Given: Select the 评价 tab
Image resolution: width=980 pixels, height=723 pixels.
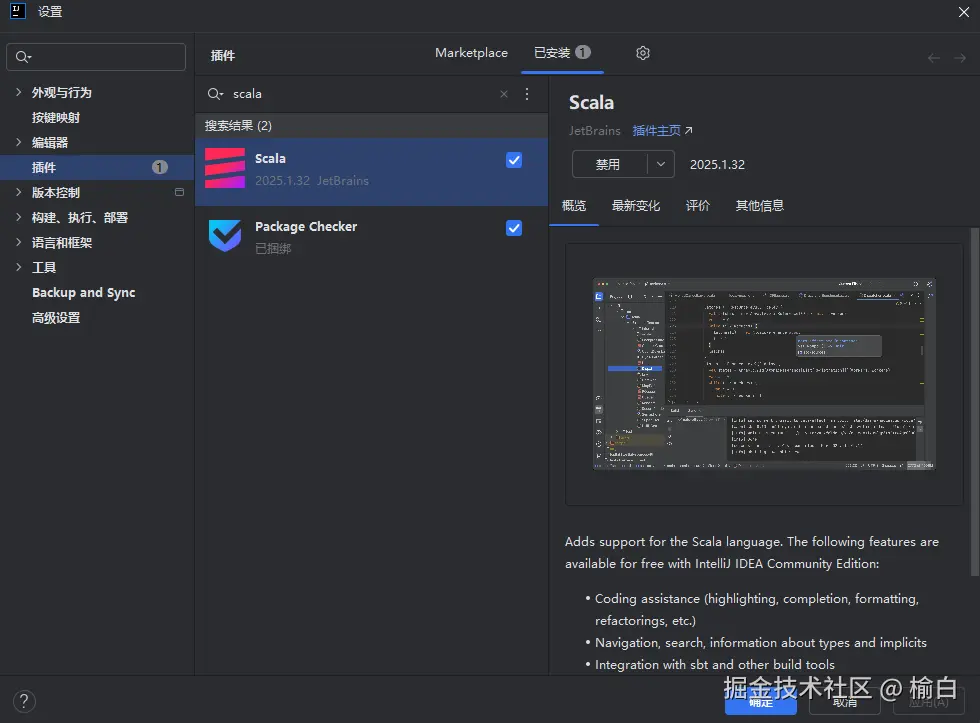Looking at the screenshot, I should (x=698, y=206).
